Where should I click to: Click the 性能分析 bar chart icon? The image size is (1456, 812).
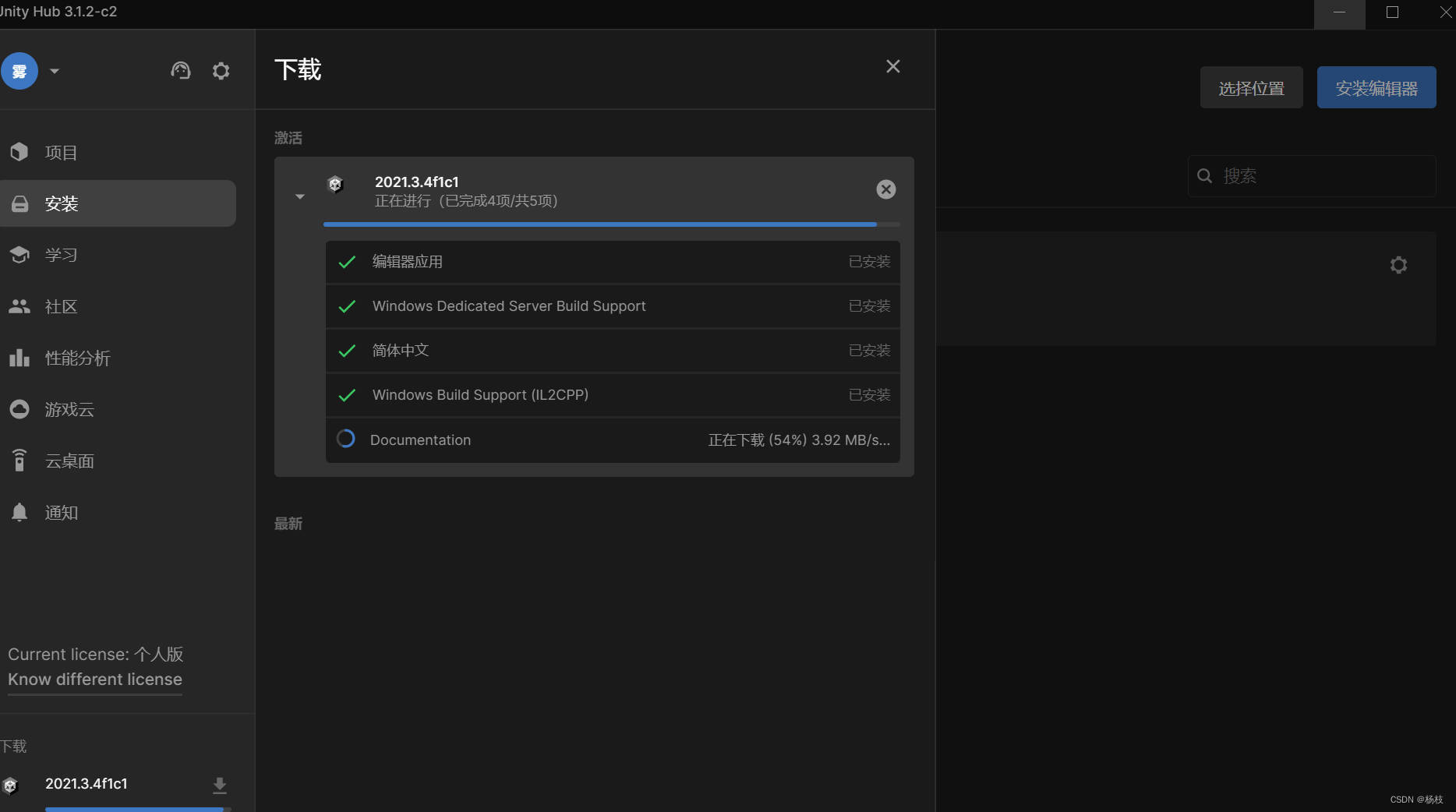(x=19, y=358)
